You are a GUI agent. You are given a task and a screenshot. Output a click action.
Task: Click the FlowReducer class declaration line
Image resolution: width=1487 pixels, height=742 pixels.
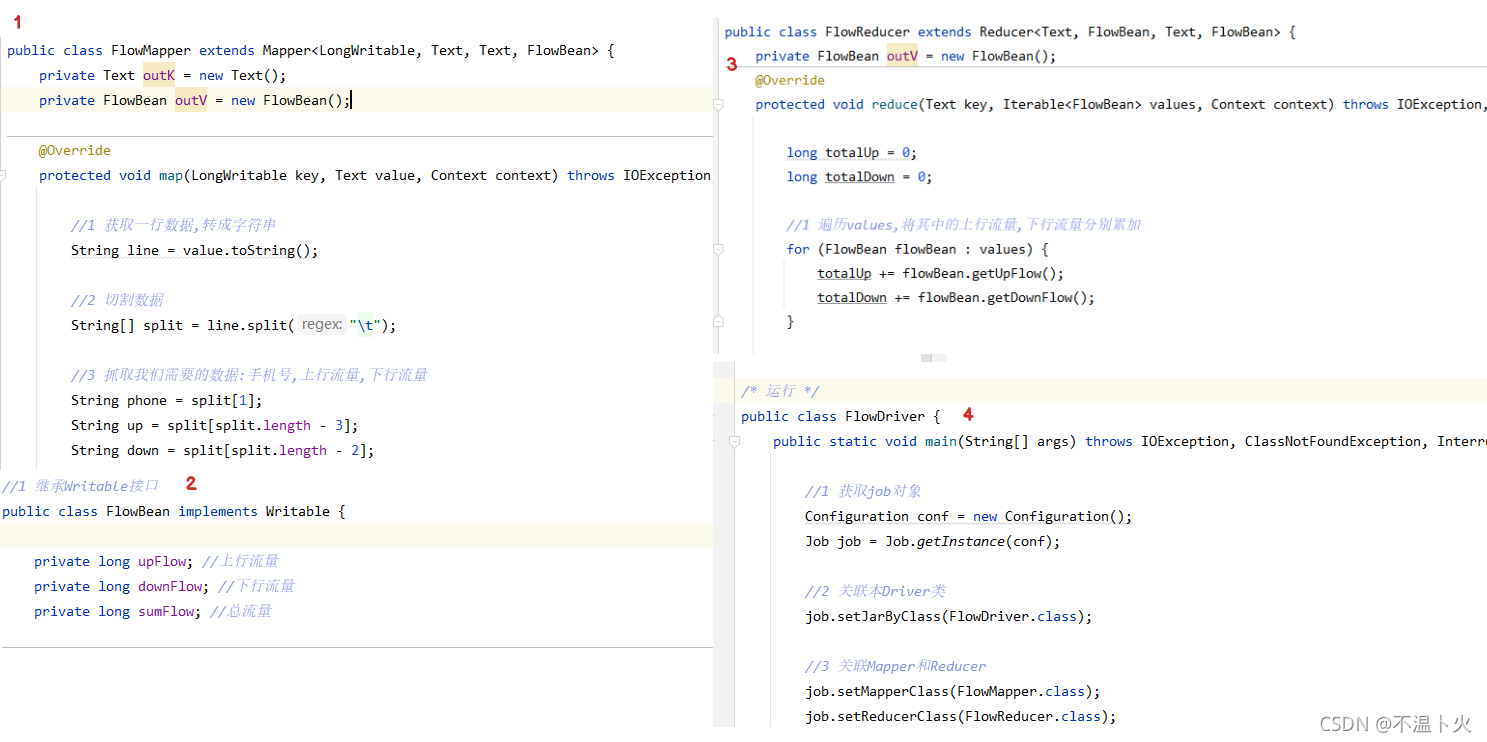click(1010, 32)
